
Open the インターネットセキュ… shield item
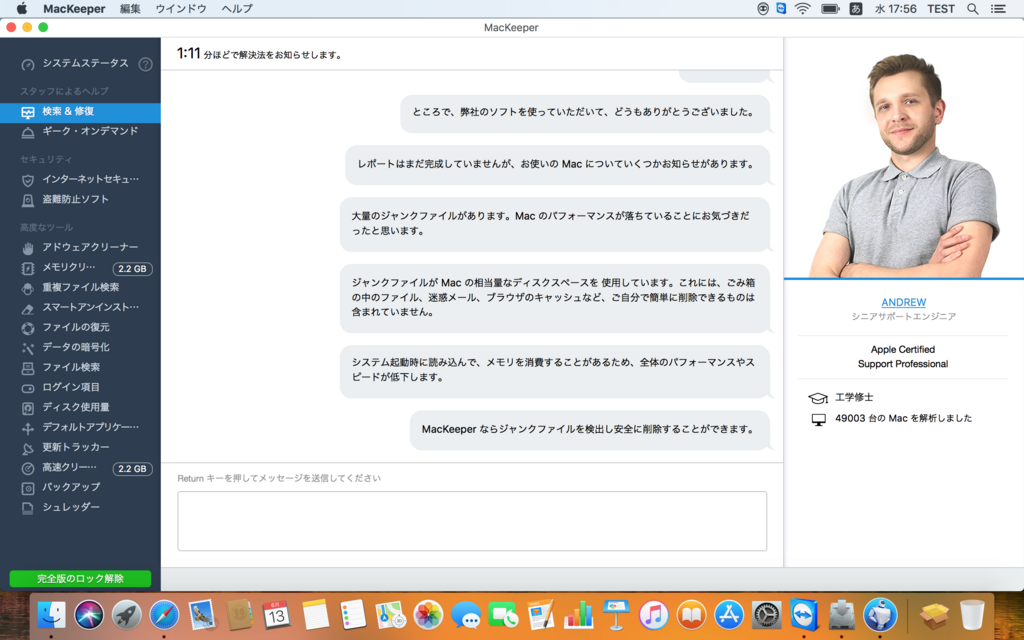click(80, 179)
